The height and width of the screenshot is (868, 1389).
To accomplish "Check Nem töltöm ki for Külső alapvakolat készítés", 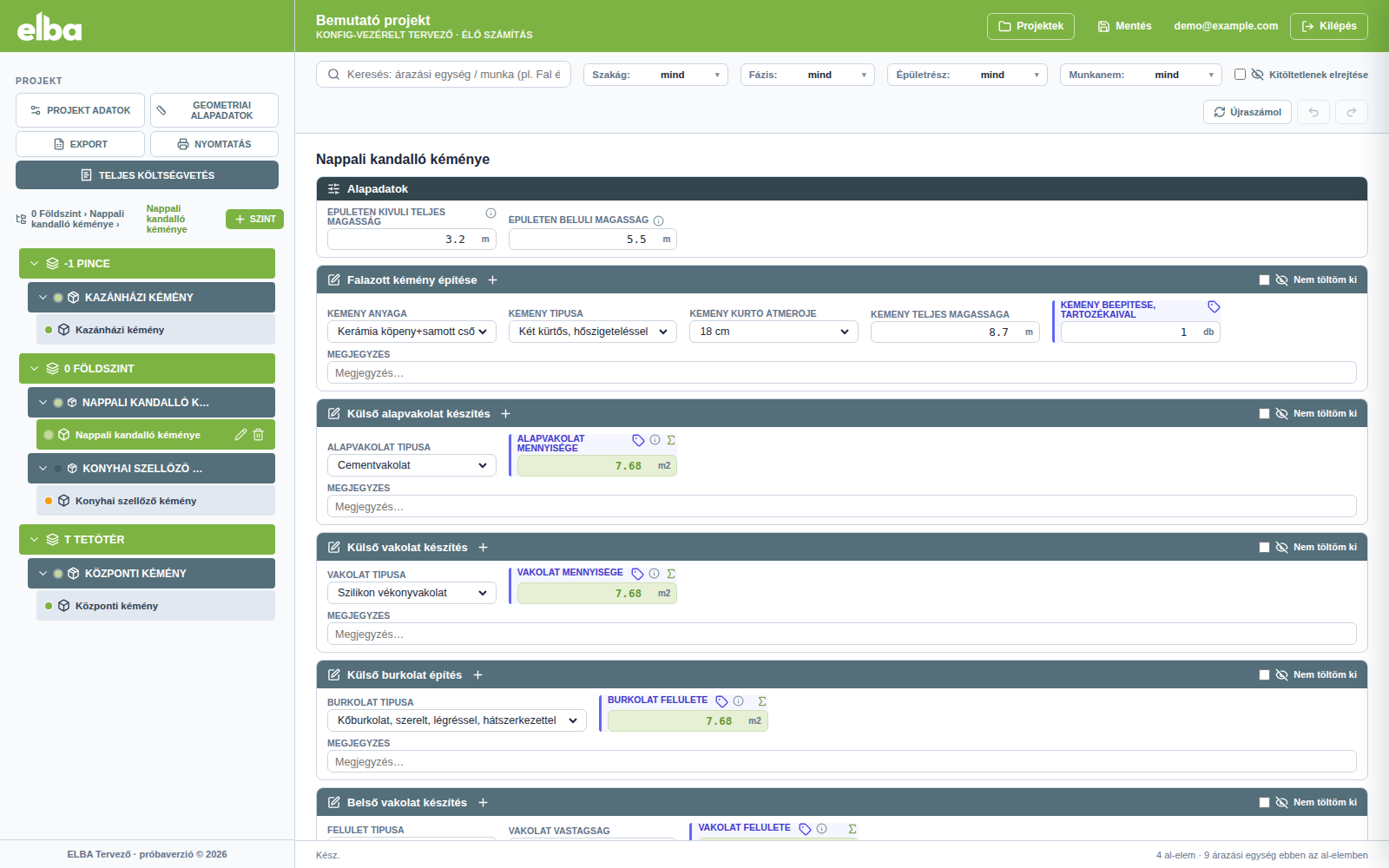I will 1264,414.
